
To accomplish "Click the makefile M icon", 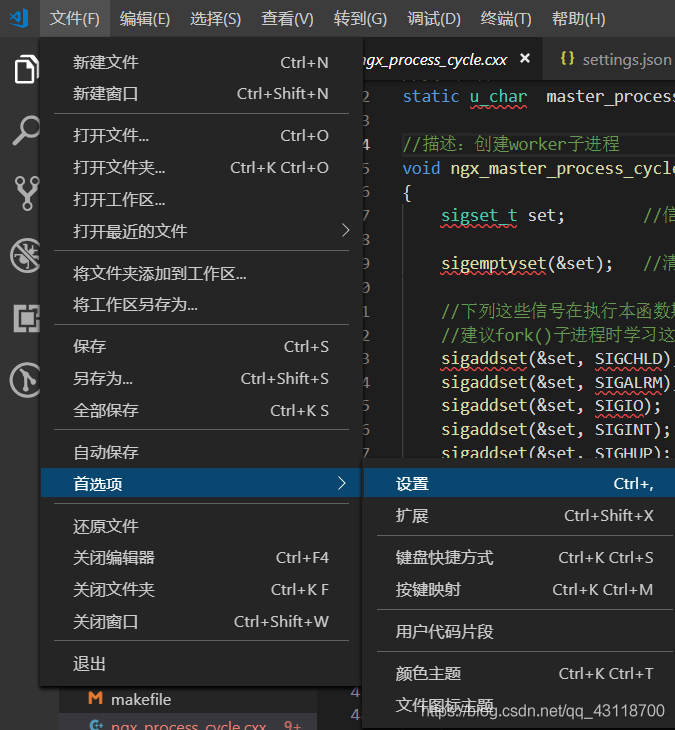I will pyautogui.click(x=95, y=698).
